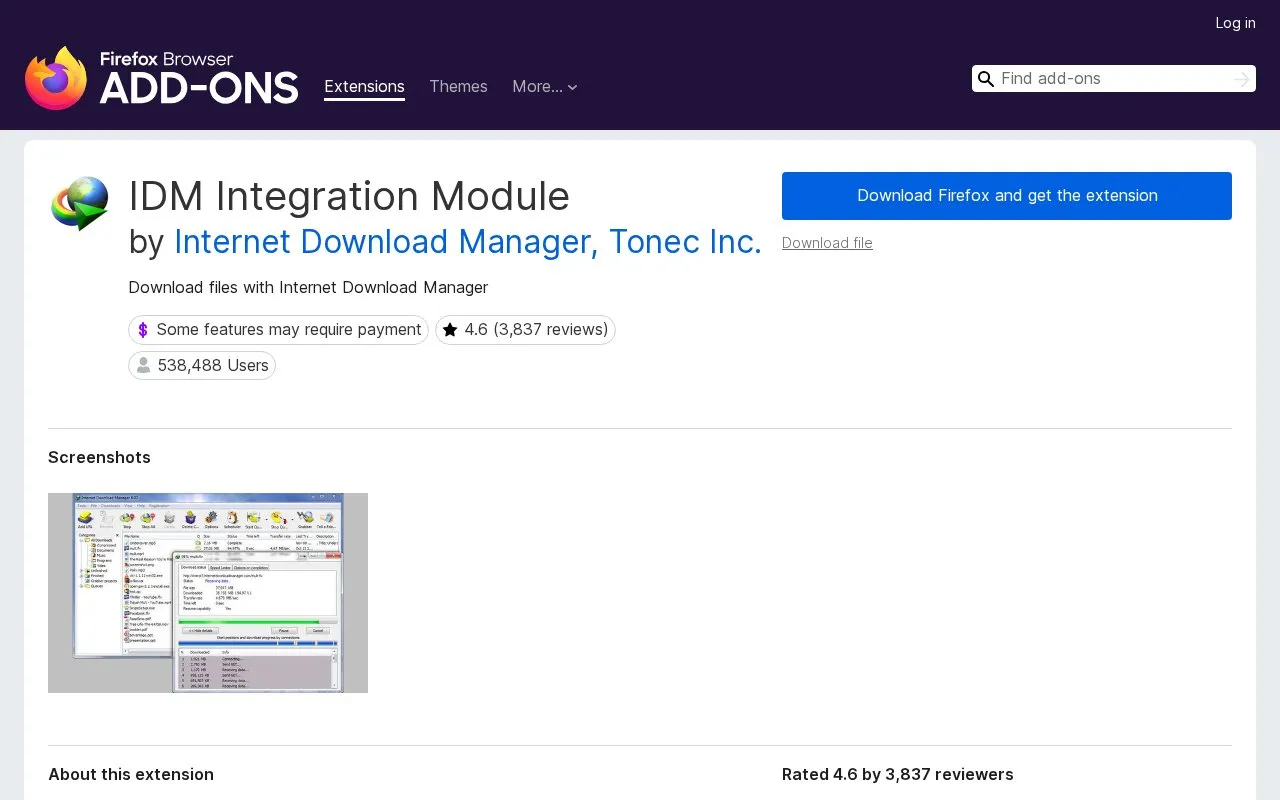Click Download Firefox and get the extension
The width and height of the screenshot is (1280, 800).
1007,196
